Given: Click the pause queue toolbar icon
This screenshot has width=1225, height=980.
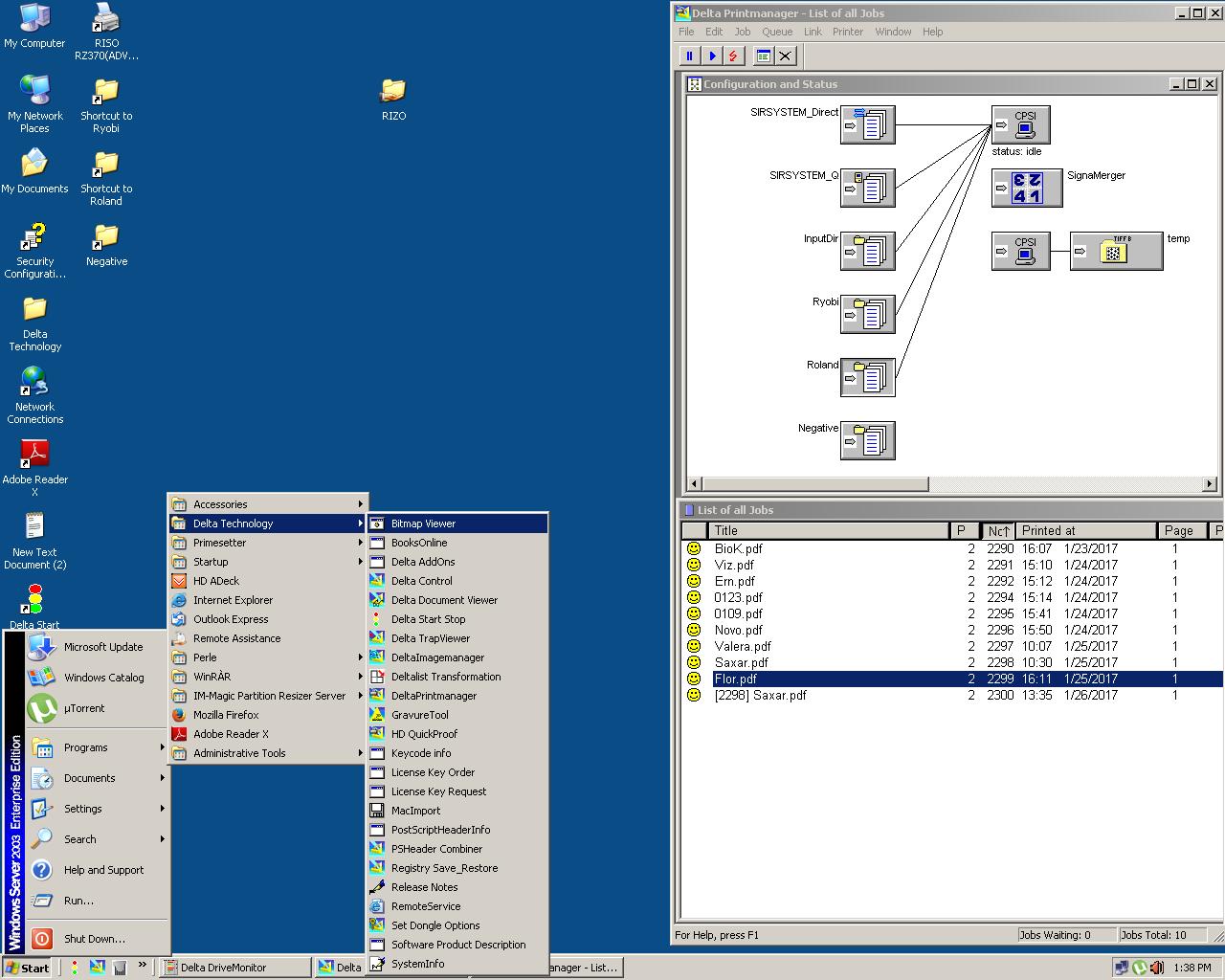Looking at the screenshot, I should click(x=689, y=56).
